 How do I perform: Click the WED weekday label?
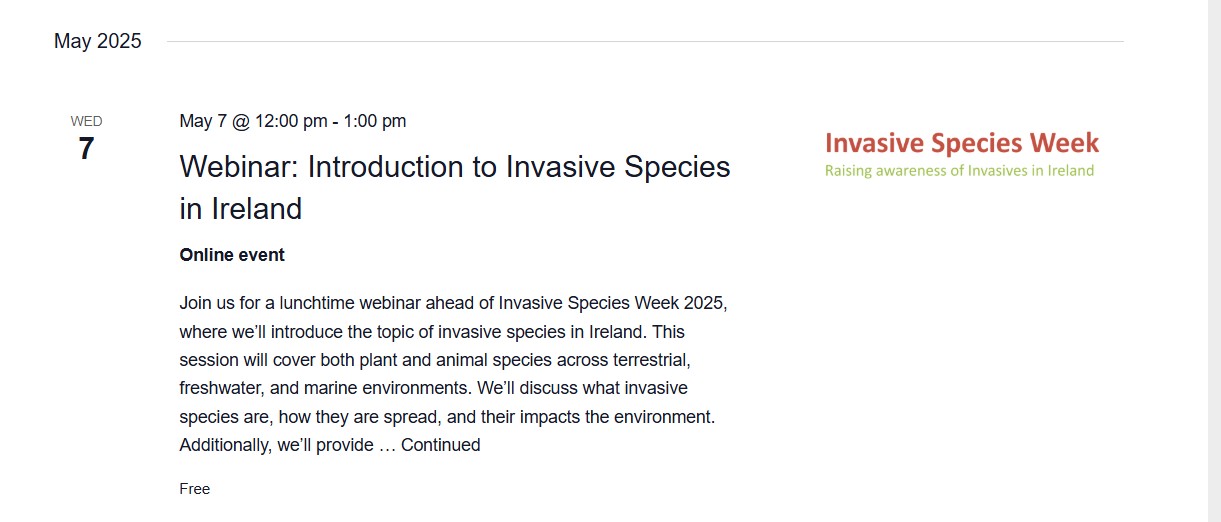(x=86, y=121)
